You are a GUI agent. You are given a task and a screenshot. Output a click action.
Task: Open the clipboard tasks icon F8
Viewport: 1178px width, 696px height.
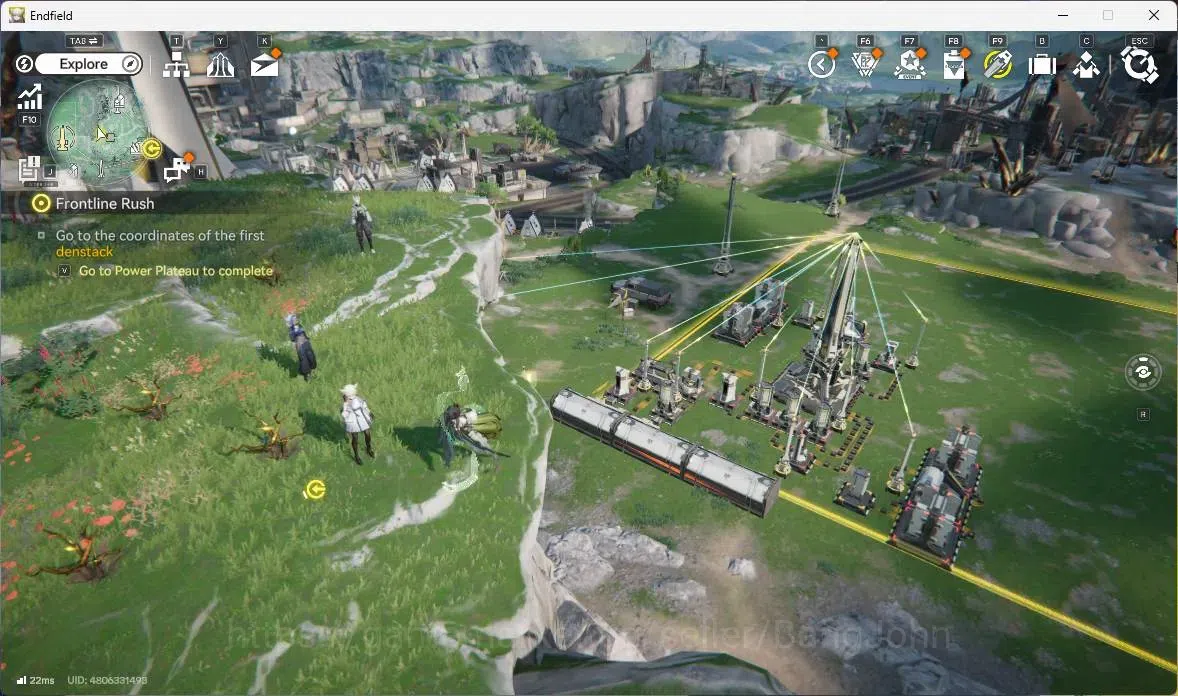954,65
